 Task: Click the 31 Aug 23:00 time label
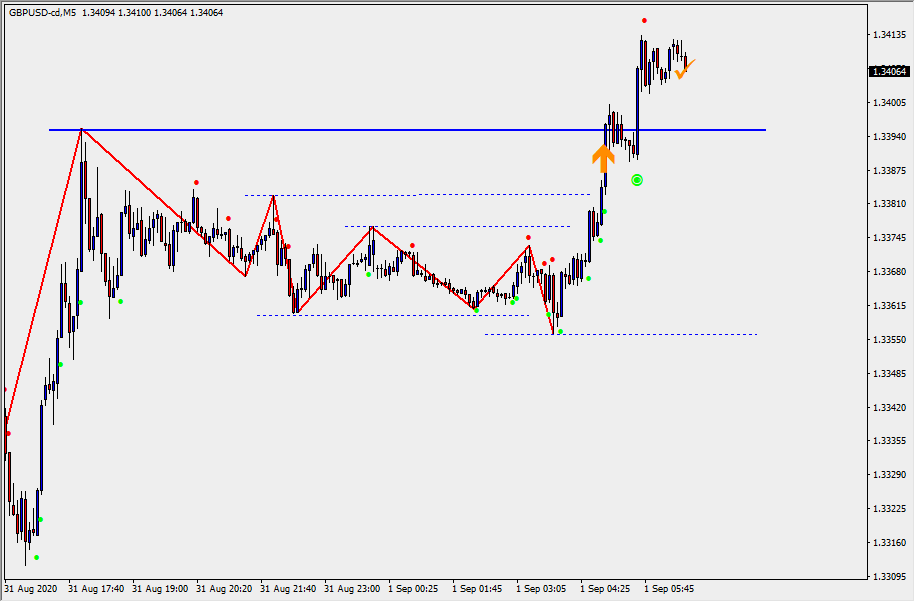[352, 589]
